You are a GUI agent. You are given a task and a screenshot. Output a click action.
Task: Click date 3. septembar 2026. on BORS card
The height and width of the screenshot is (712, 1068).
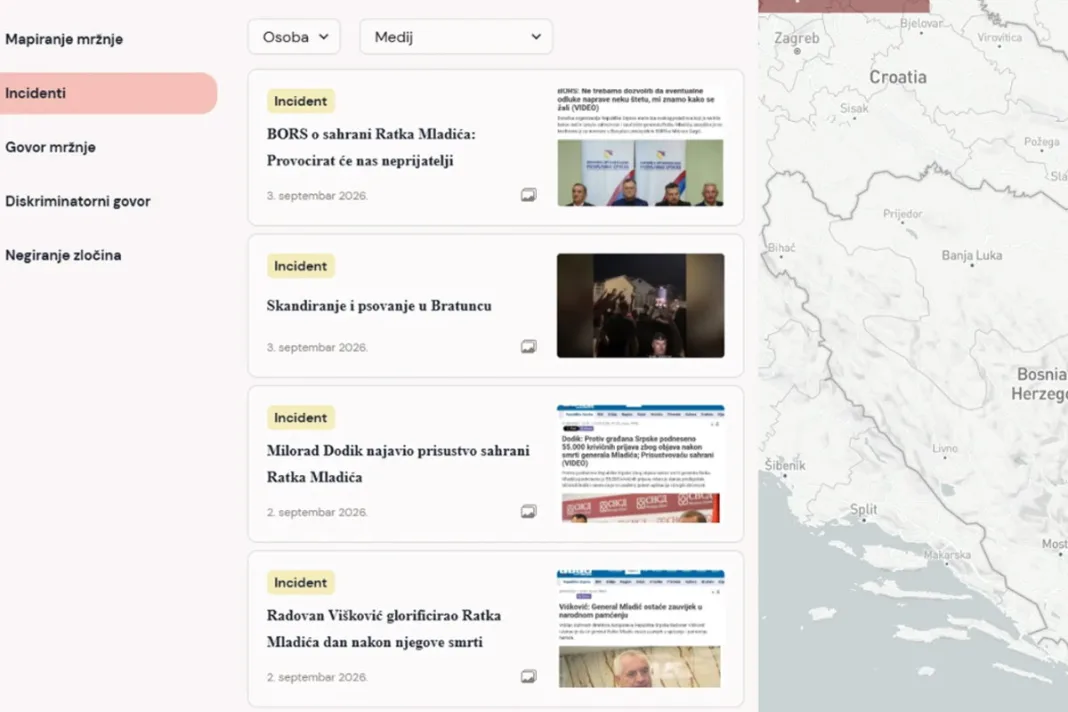(x=317, y=196)
